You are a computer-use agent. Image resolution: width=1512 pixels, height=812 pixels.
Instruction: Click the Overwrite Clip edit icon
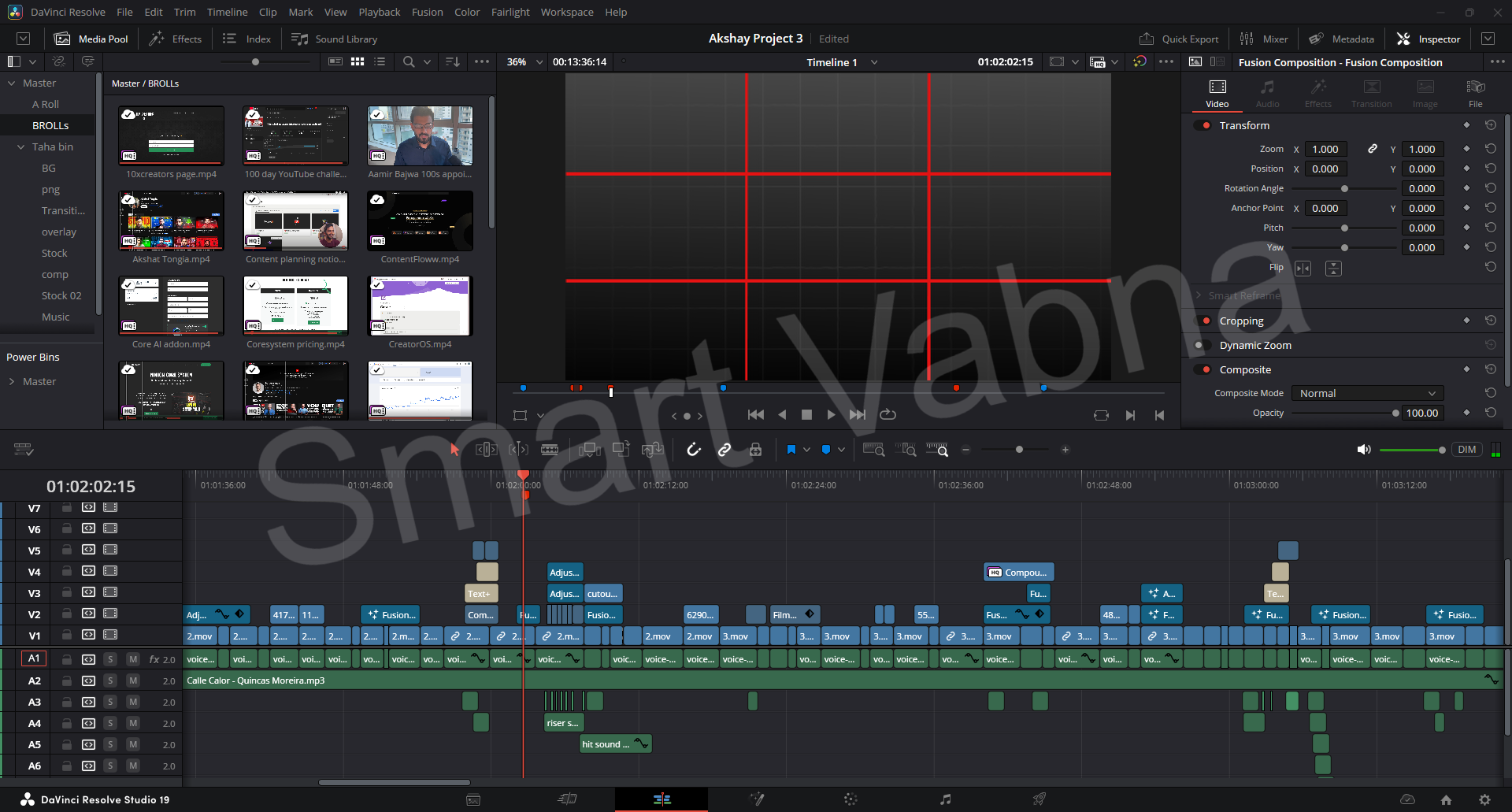pyautogui.click(x=621, y=450)
